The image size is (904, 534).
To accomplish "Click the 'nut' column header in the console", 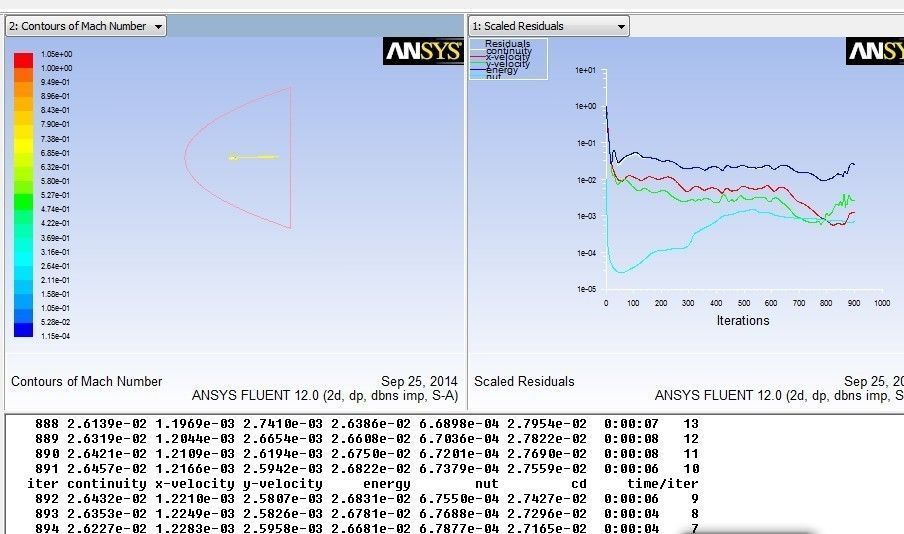I will (x=487, y=484).
